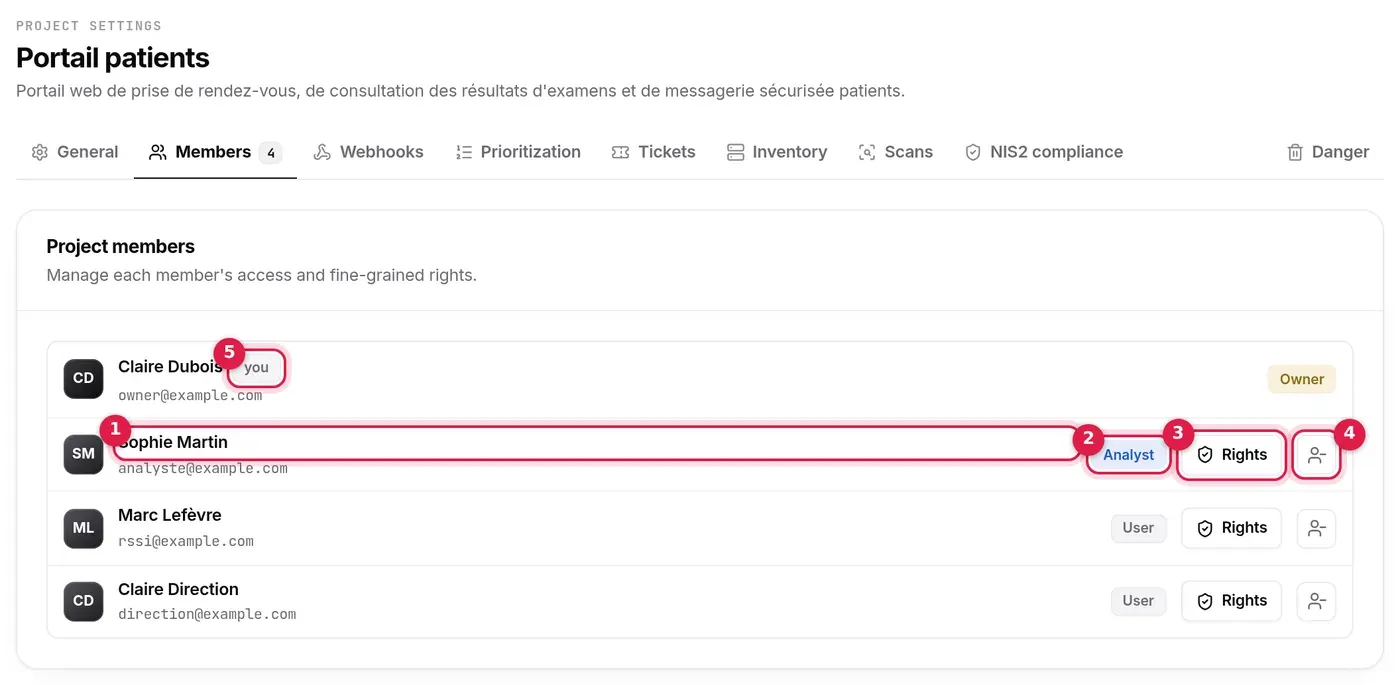Image resolution: width=1400 pixels, height=685 pixels.
Task: Remove member Marc Lefèvre icon
Action: (x=1316, y=528)
